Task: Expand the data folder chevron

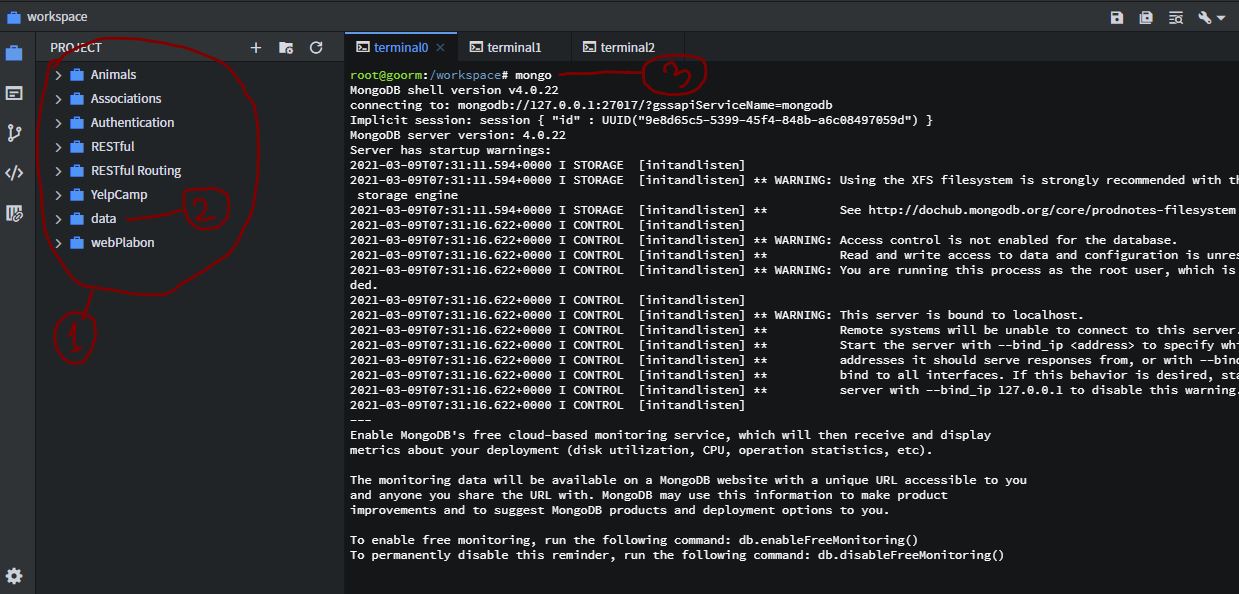Action: pos(58,219)
